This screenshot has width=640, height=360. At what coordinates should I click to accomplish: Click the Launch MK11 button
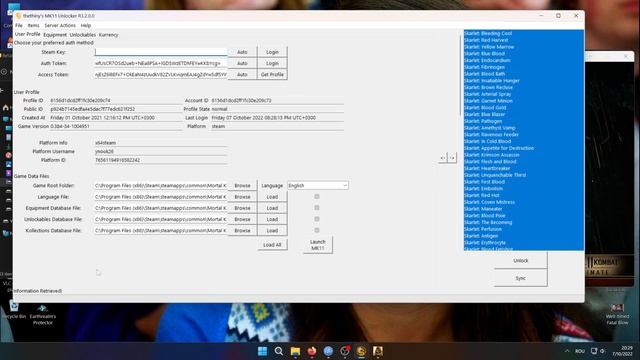[x=318, y=245]
